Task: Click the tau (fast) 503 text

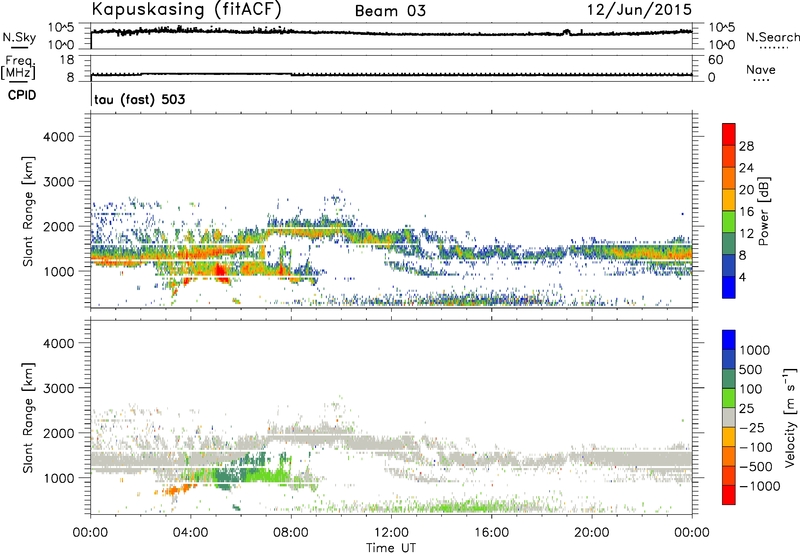Action: (x=139, y=99)
